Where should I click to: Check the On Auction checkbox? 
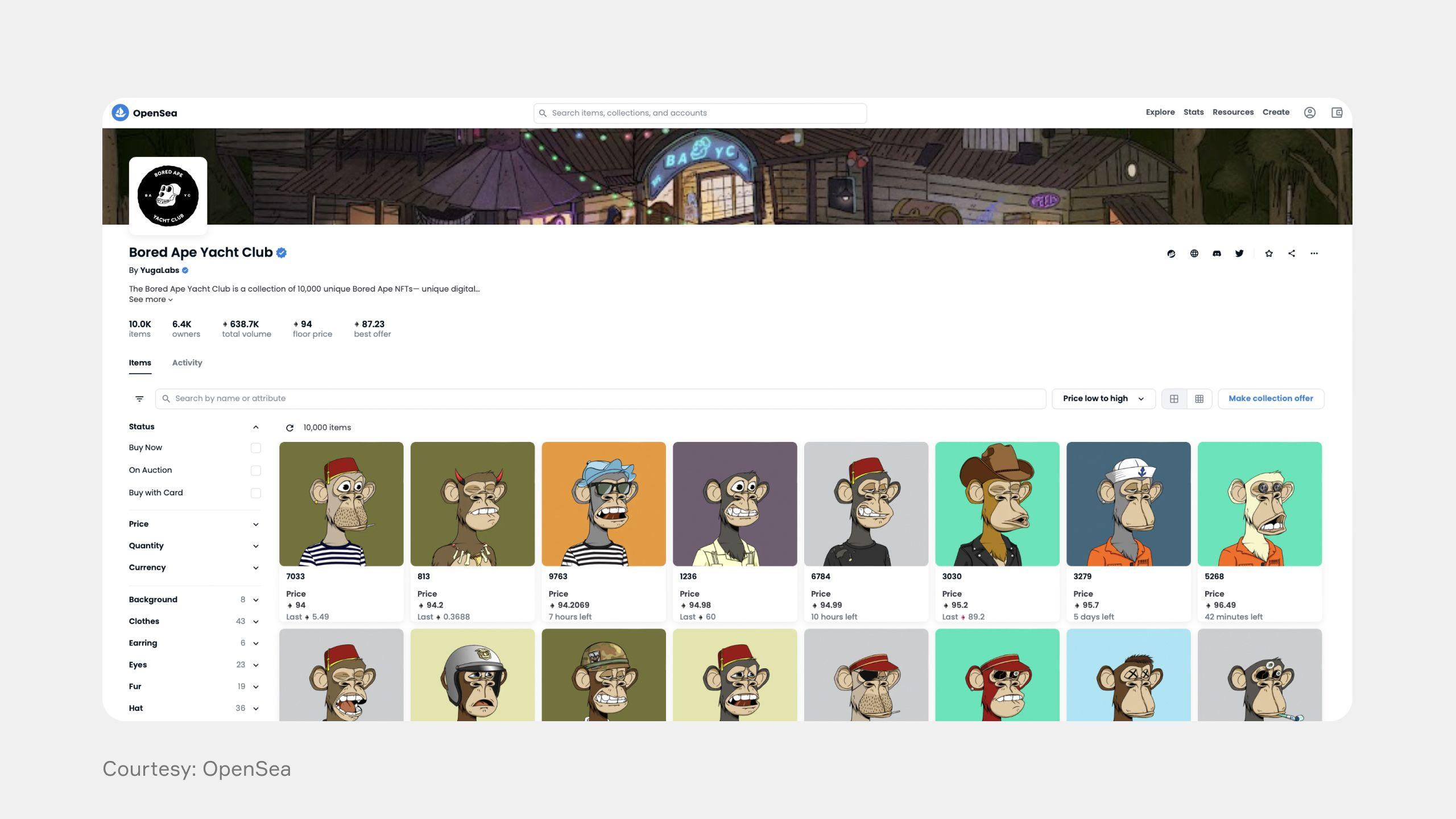255,470
